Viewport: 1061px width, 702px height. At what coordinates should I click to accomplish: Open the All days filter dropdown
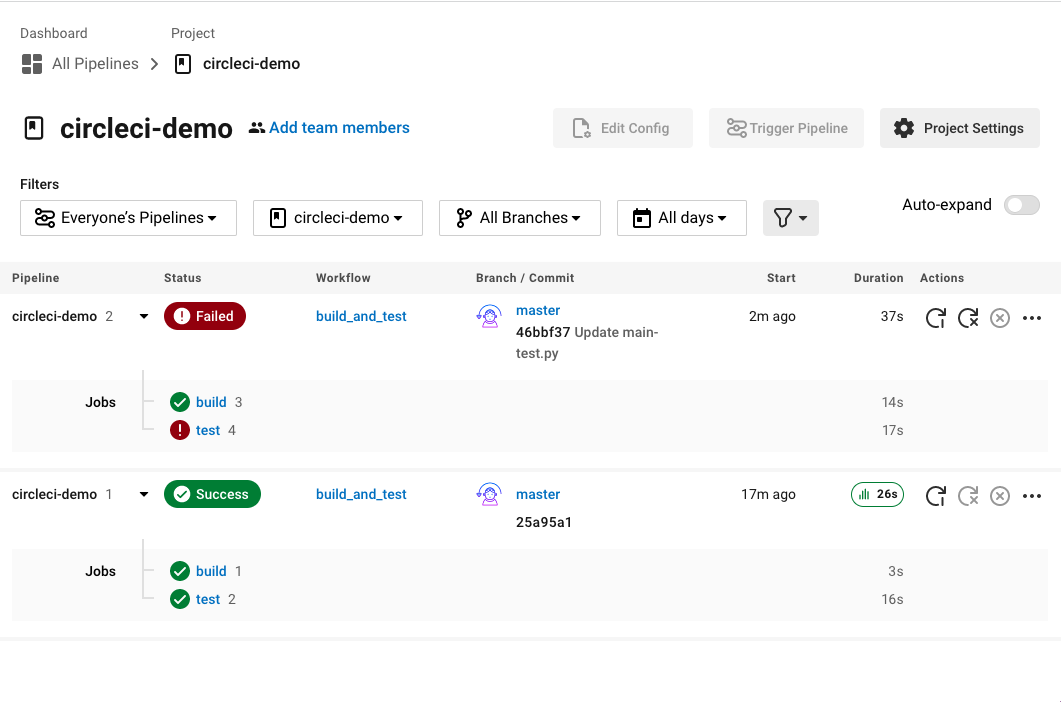tap(681, 217)
